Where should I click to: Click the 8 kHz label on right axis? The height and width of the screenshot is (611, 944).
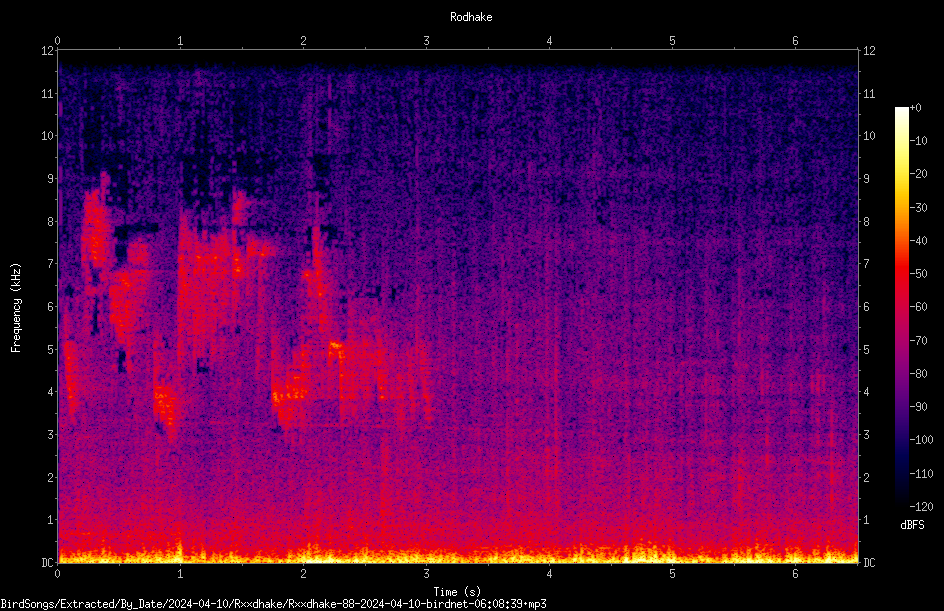point(866,222)
